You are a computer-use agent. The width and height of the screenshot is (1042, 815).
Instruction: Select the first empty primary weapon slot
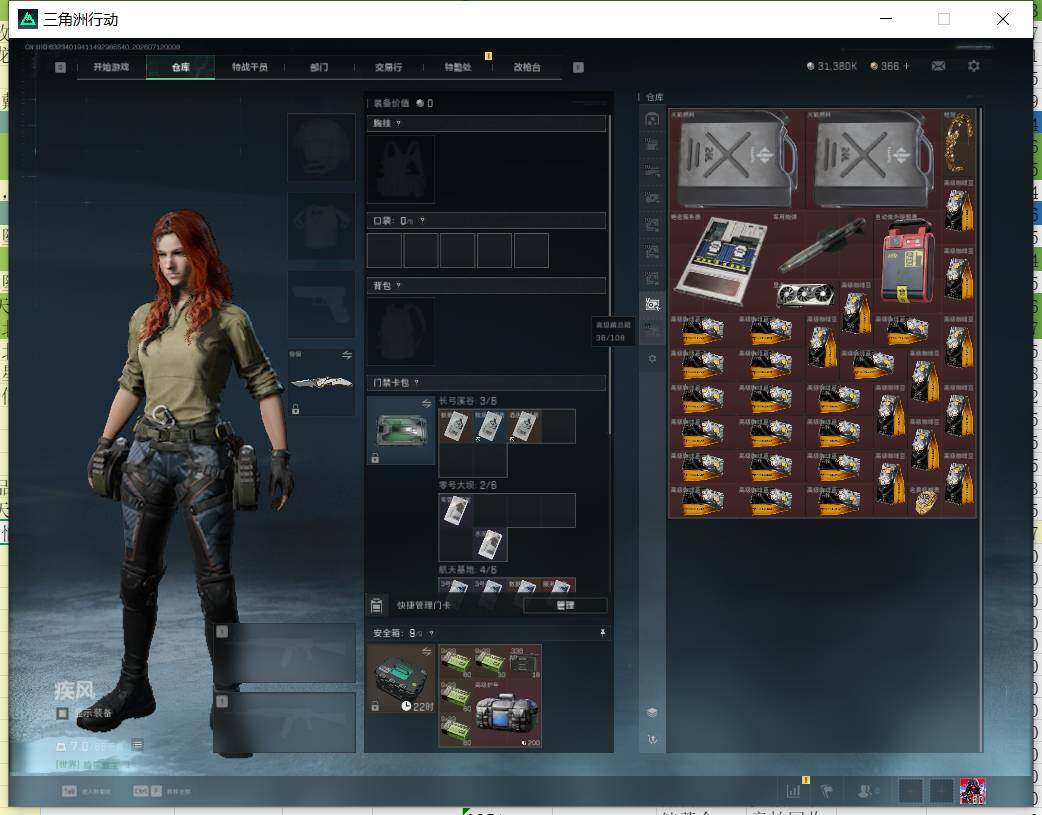click(x=284, y=653)
